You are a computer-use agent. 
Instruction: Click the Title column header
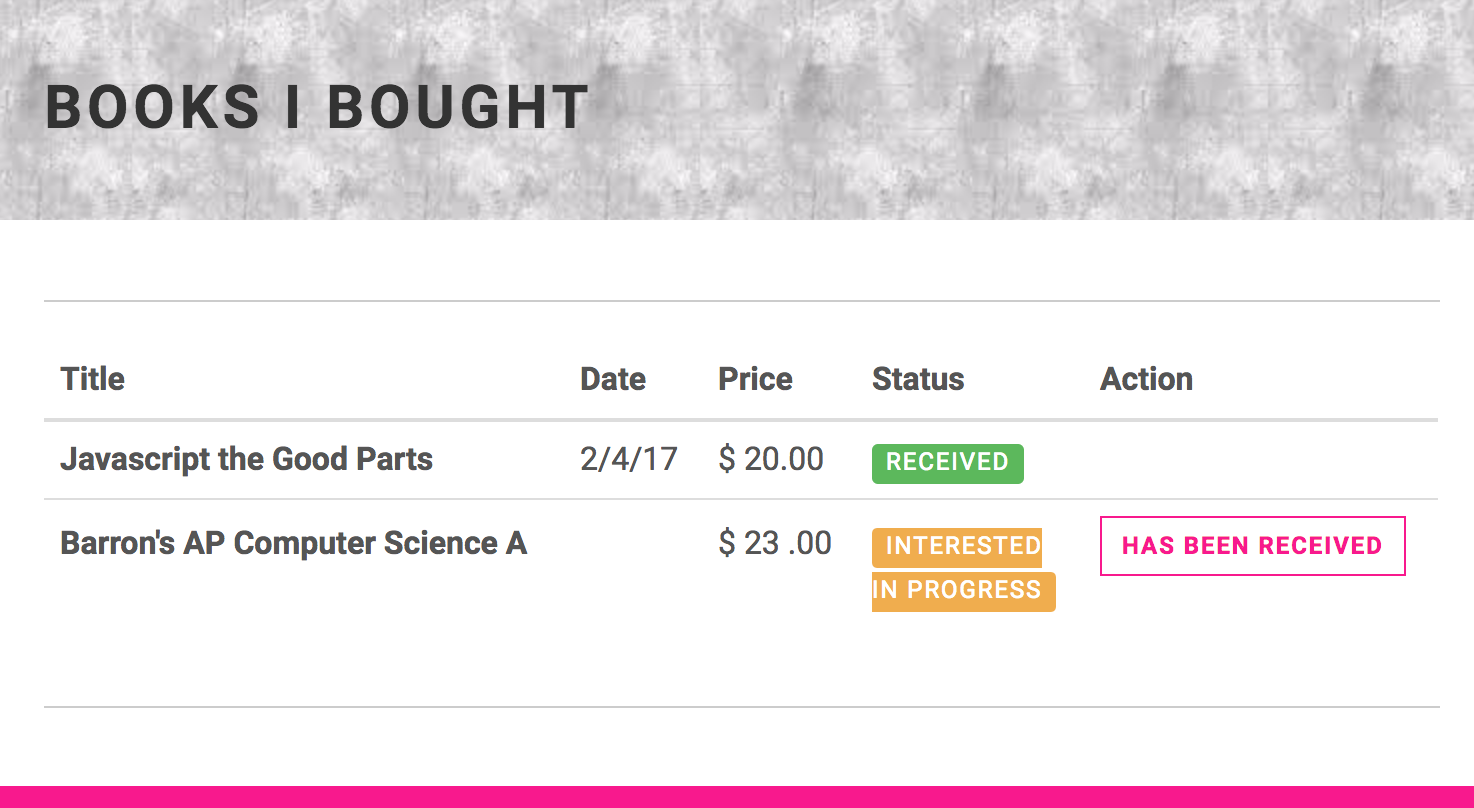click(x=92, y=379)
